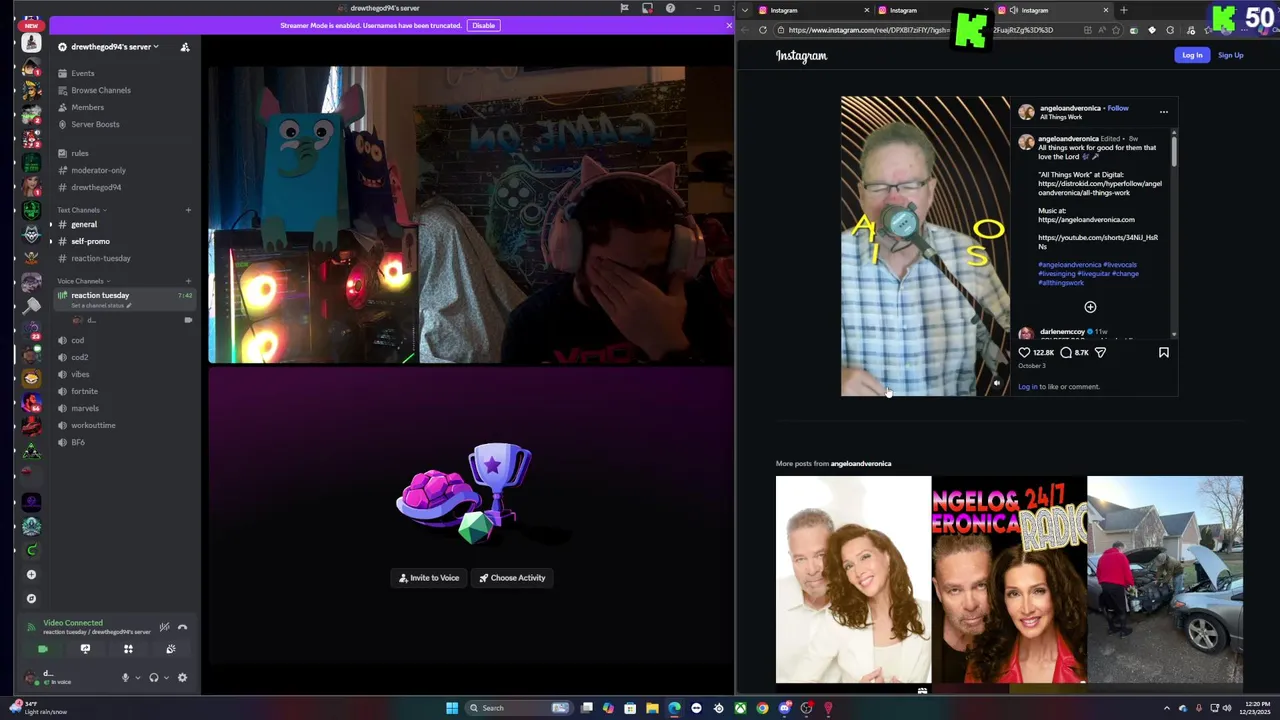Open Discord user settings gear
Viewport: 1280px width, 720px height.
pyautogui.click(x=182, y=678)
